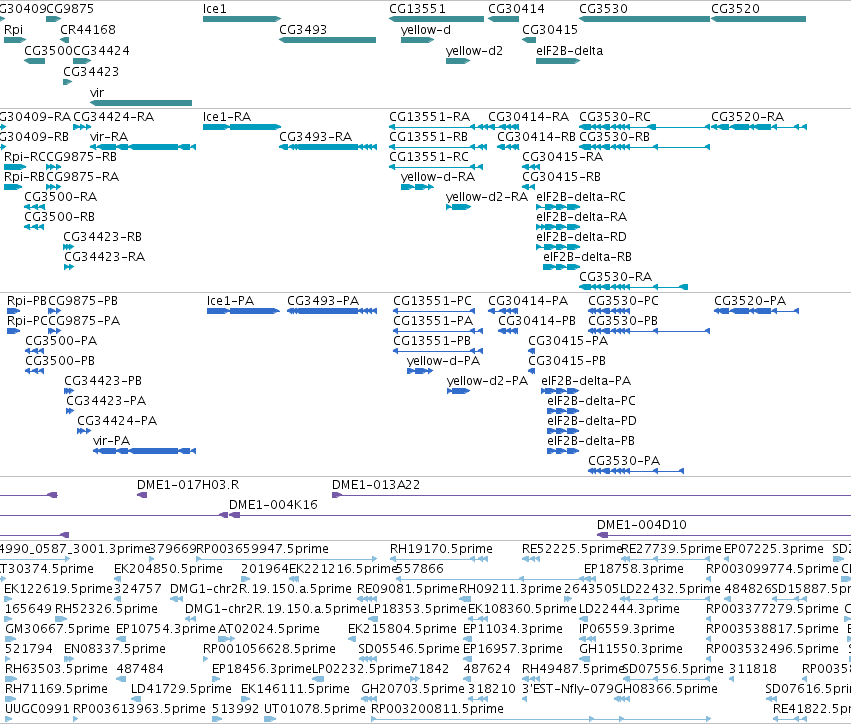Image resolution: width=851 pixels, height=724 pixels.
Task: Click the GH20703.5prime EST label
Action: click(x=413, y=689)
